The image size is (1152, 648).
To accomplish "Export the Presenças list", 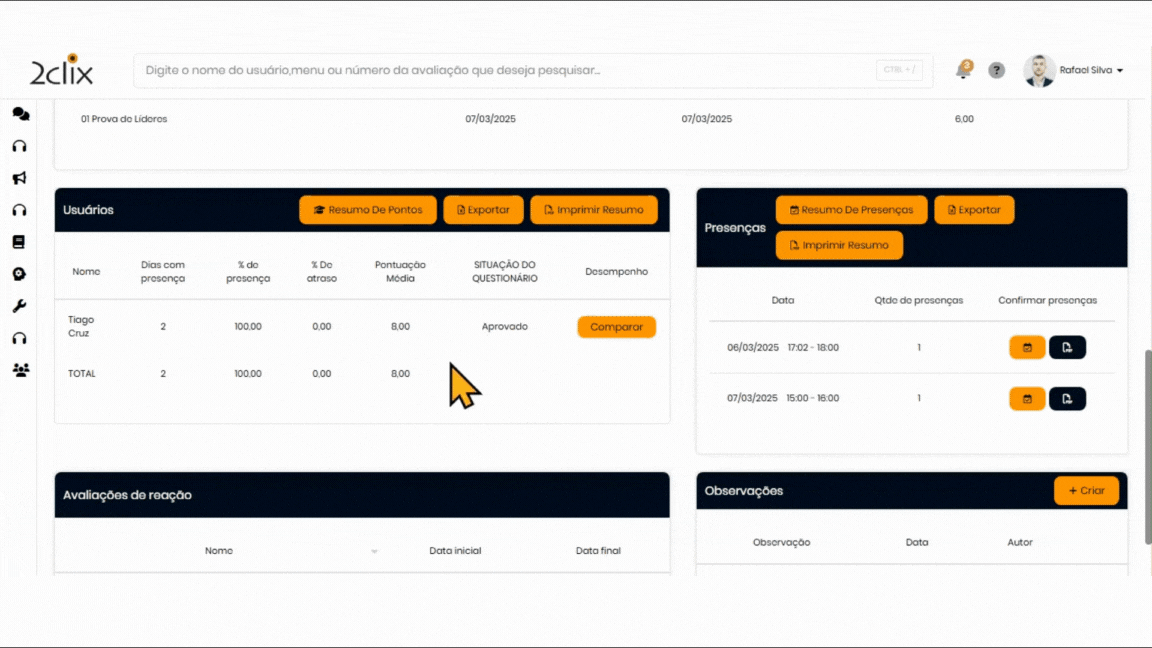I will (973, 210).
